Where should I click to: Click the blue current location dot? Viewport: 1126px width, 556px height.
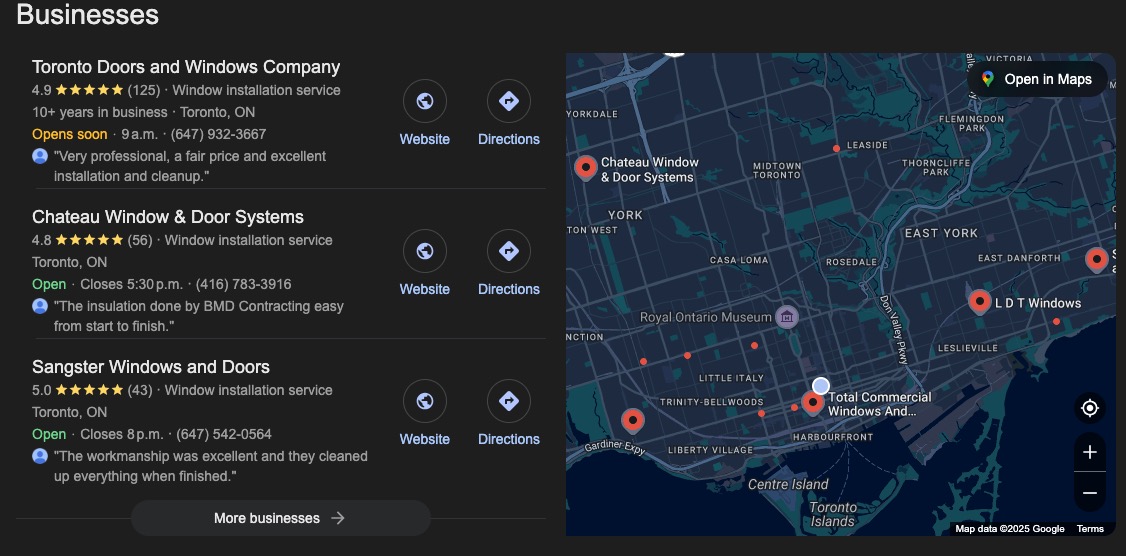tap(821, 386)
